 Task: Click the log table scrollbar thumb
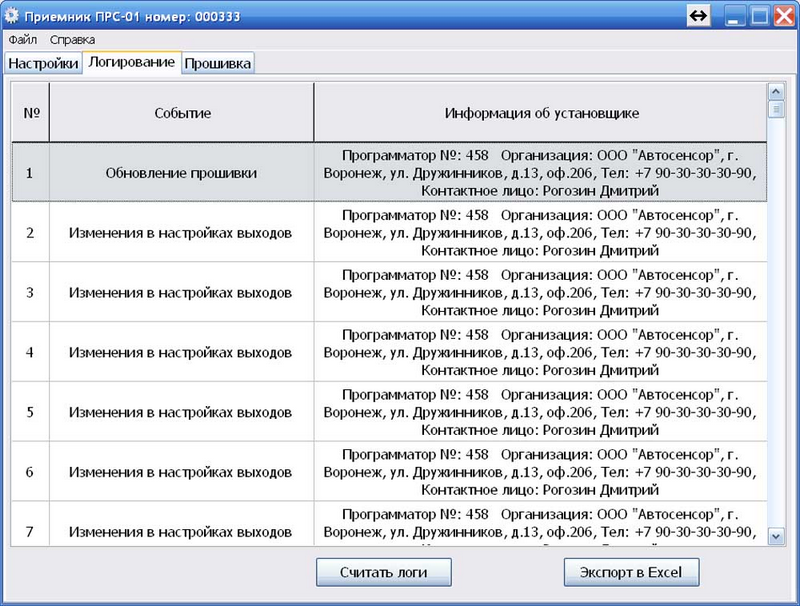[x=776, y=109]
